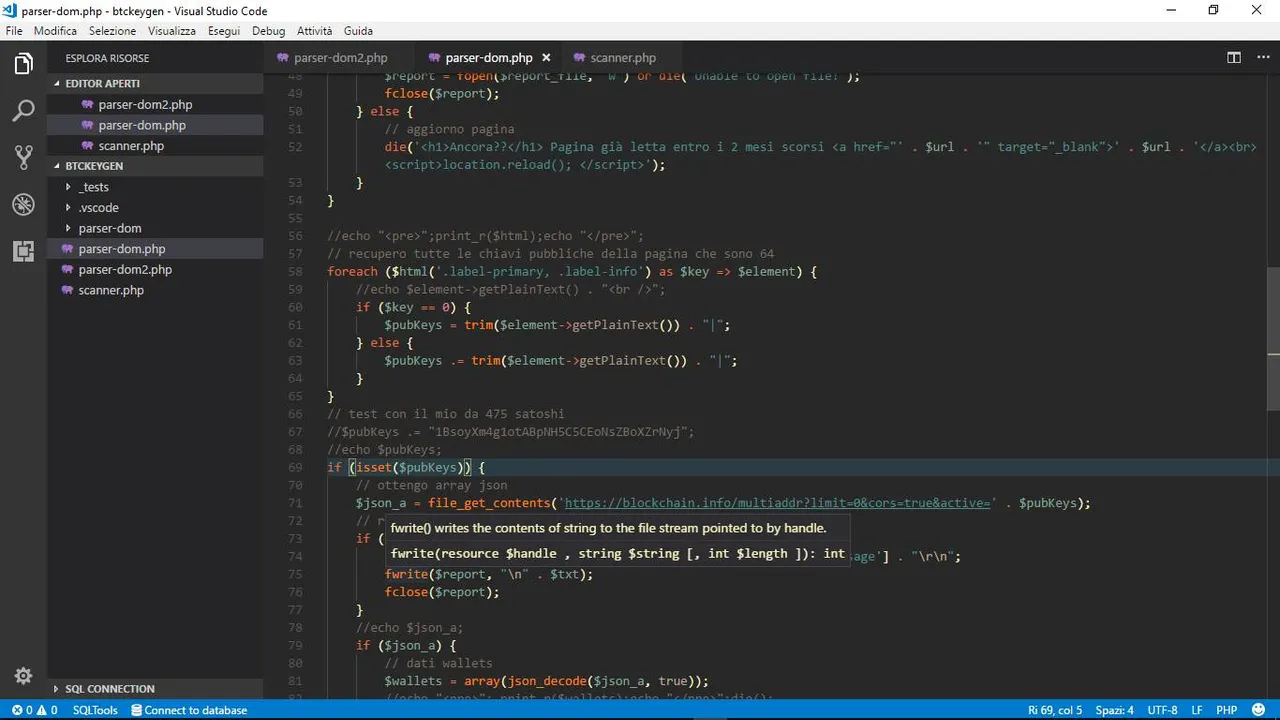1280x720 pixels.
Task: Close the parser-dom.php editor tab
Action: pyautogui.click(x=546, y=58)
